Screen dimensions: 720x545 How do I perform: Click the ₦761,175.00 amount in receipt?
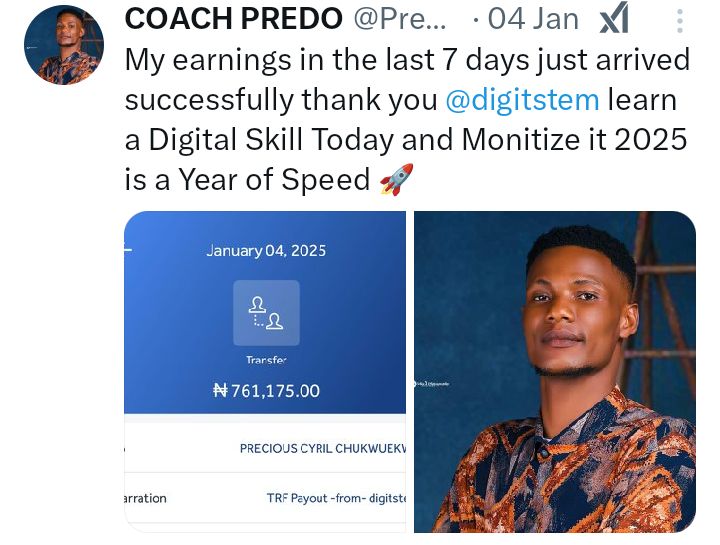(x=266, y=391)
